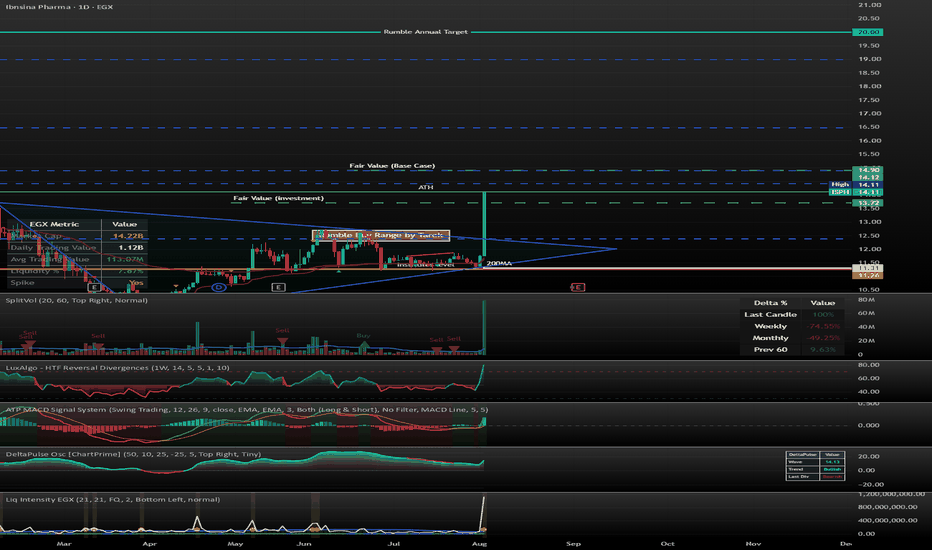Image resolution: width=932 pixels, height=550 pixels.
Task: Click the red 'E' earnings marker near September
Action: pos(578,287)
